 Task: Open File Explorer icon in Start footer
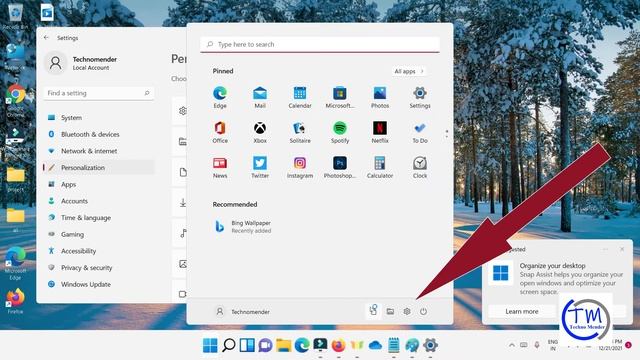(390, 311)
